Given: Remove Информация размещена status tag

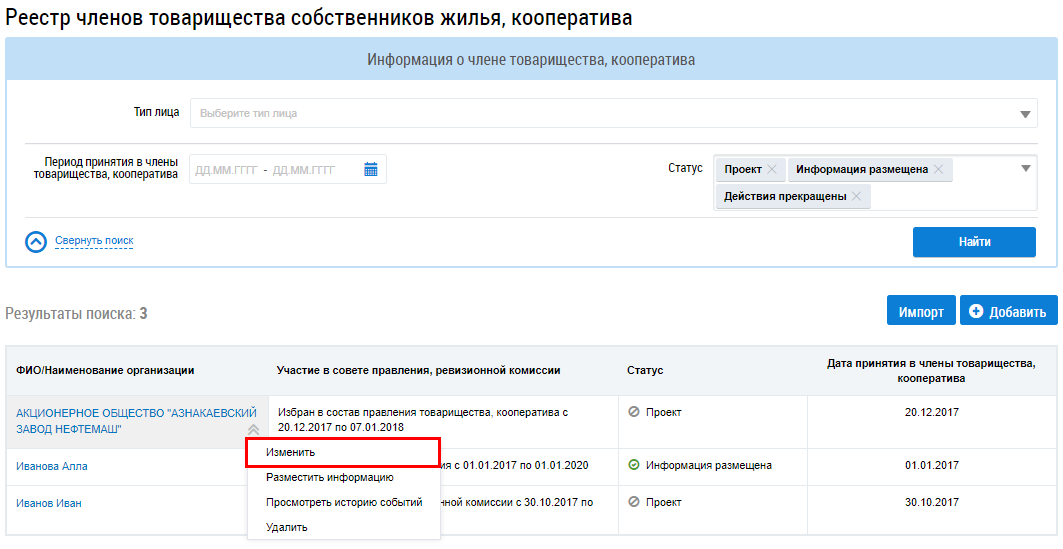Looking at the screenshot, I should (938, 169).
